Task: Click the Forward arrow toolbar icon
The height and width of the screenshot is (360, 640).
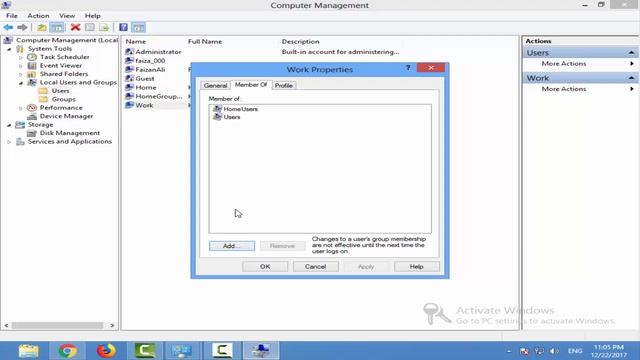Action: 22,27
